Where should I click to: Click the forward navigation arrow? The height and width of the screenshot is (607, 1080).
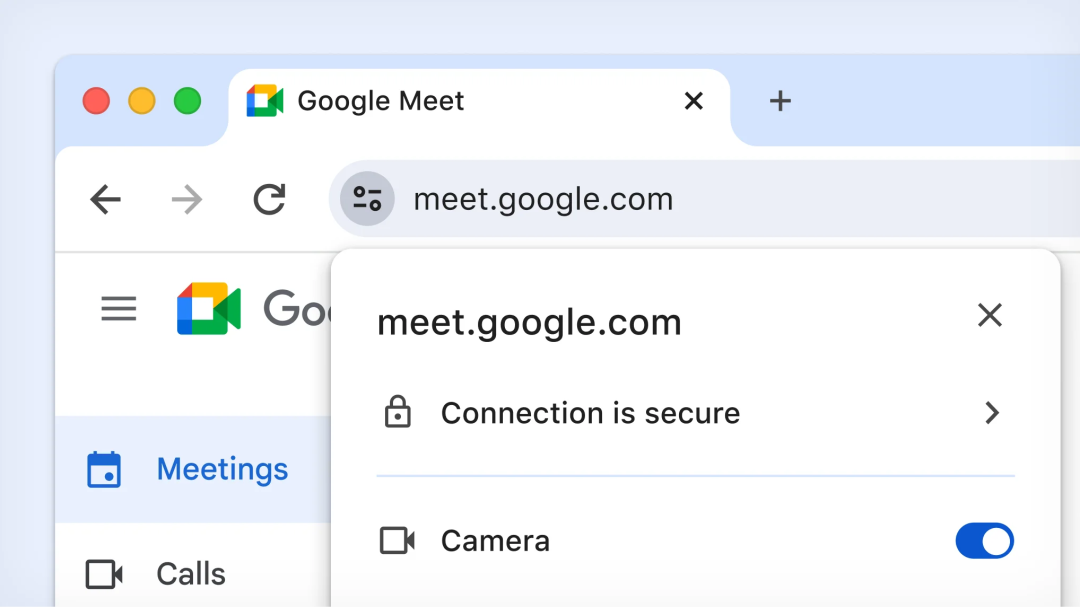[187, 200]
